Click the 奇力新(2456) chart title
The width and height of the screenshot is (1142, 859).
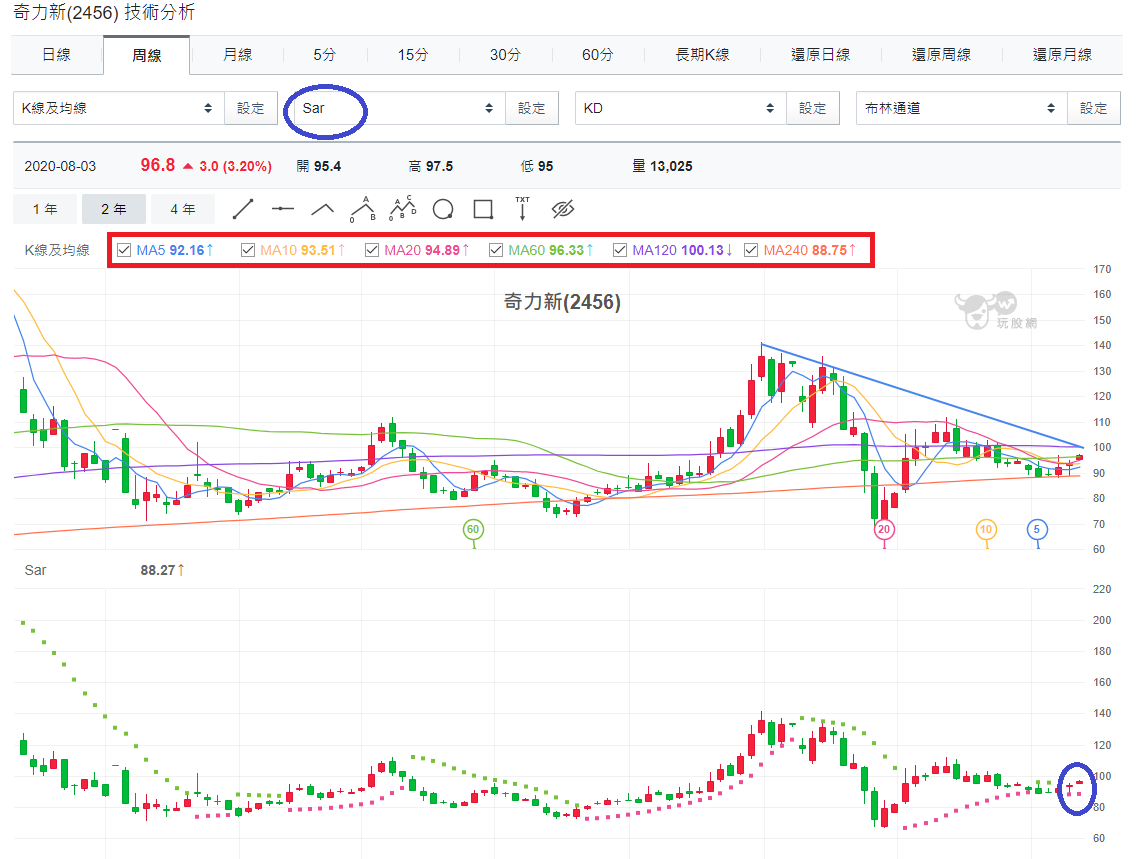tap(562, 302)
